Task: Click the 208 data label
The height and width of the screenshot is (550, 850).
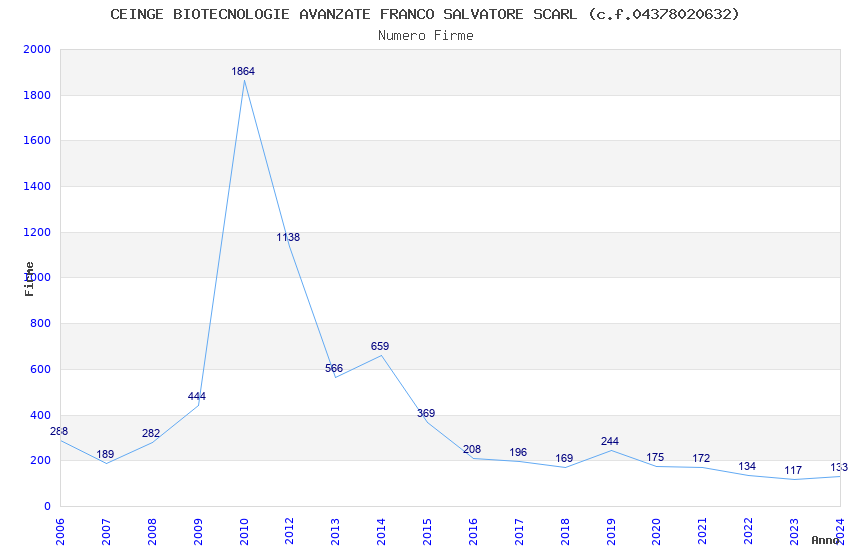Action: [472, 449]
